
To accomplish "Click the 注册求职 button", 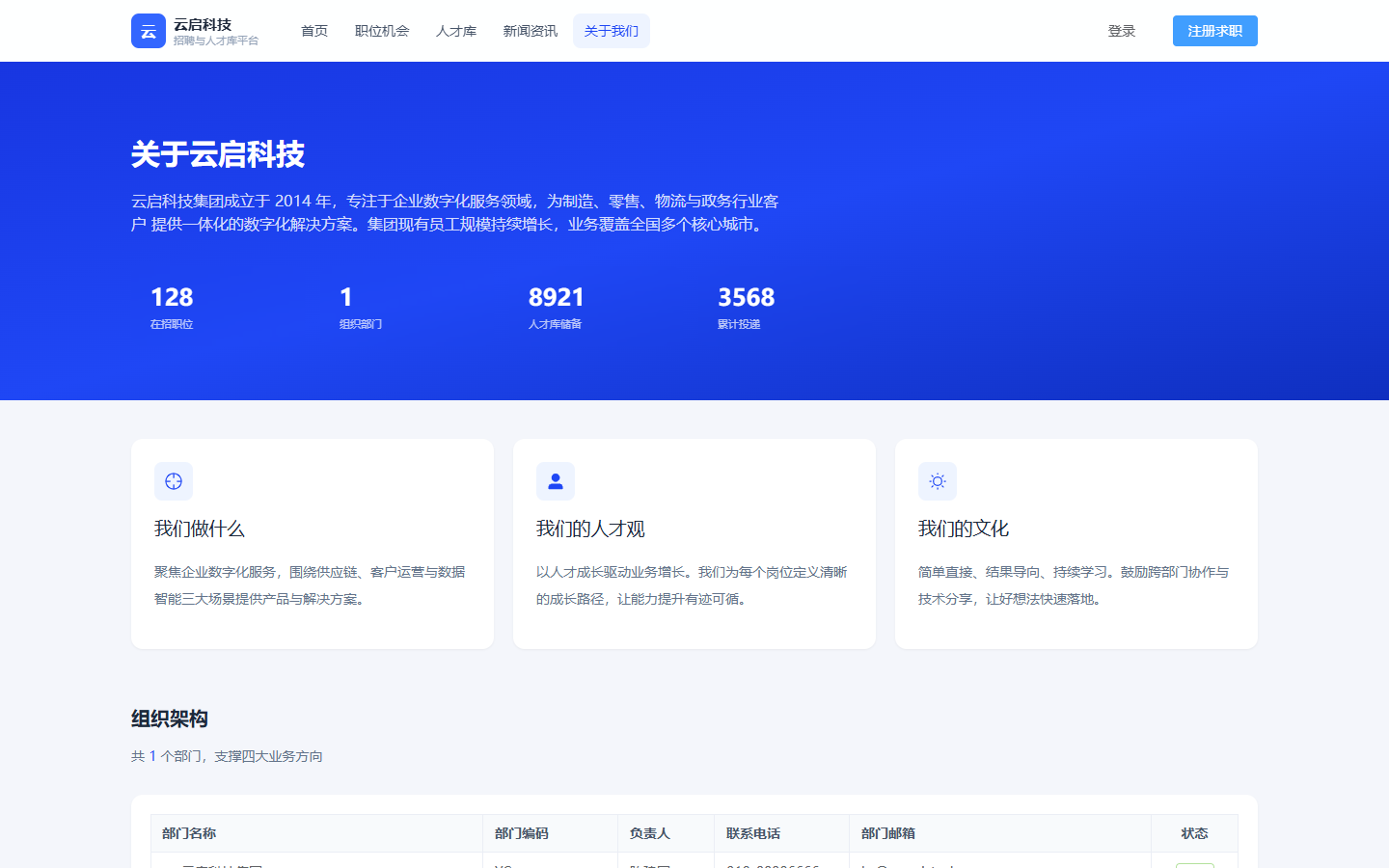I will [1215, 31].
